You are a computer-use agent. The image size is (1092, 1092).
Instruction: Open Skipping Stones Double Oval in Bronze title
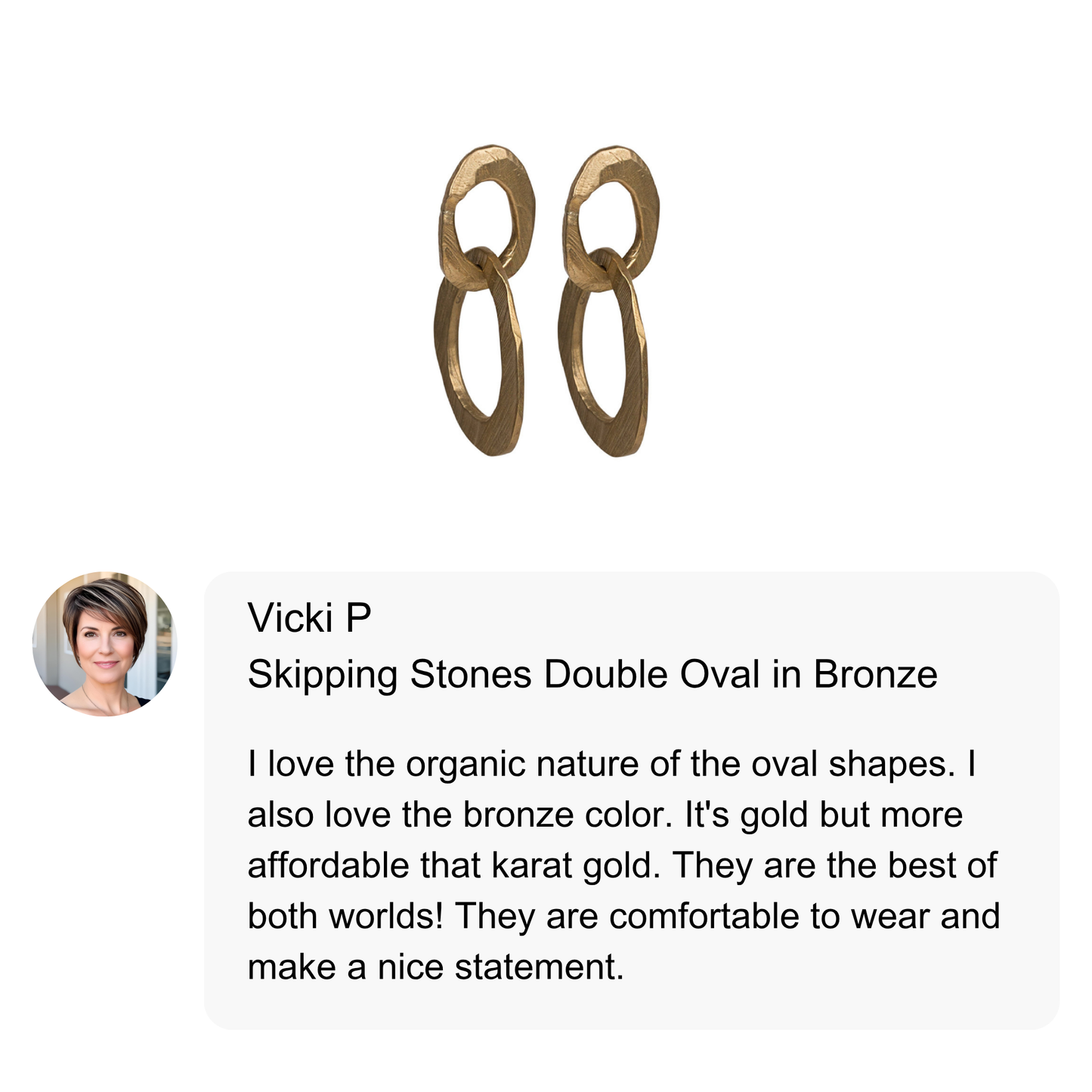click(592, 674)
